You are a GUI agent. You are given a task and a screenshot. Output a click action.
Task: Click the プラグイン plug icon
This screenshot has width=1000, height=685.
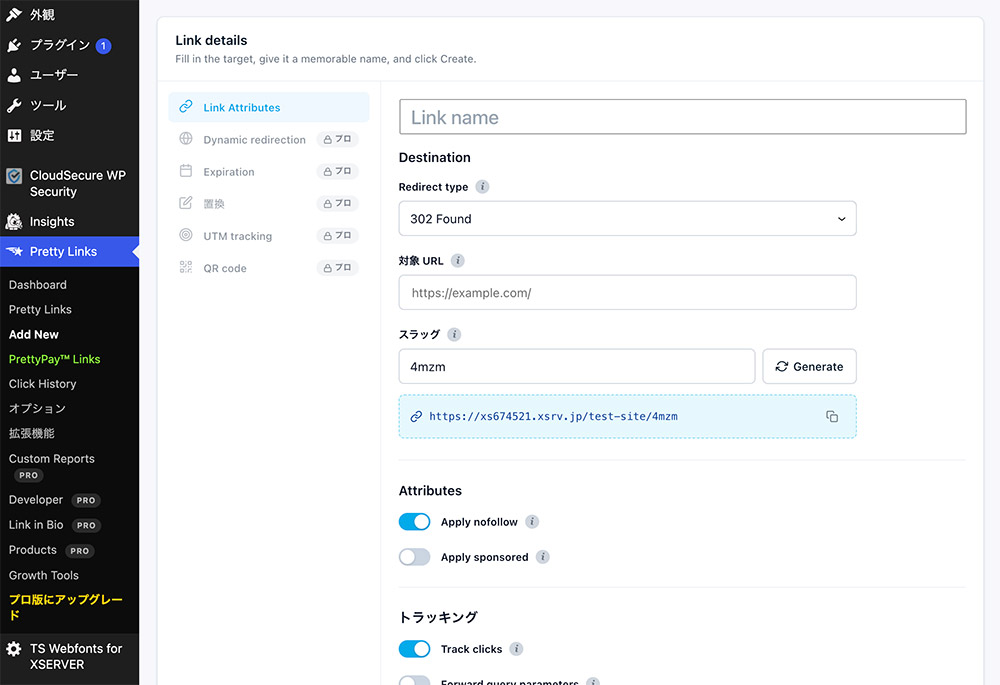point(14,45)
